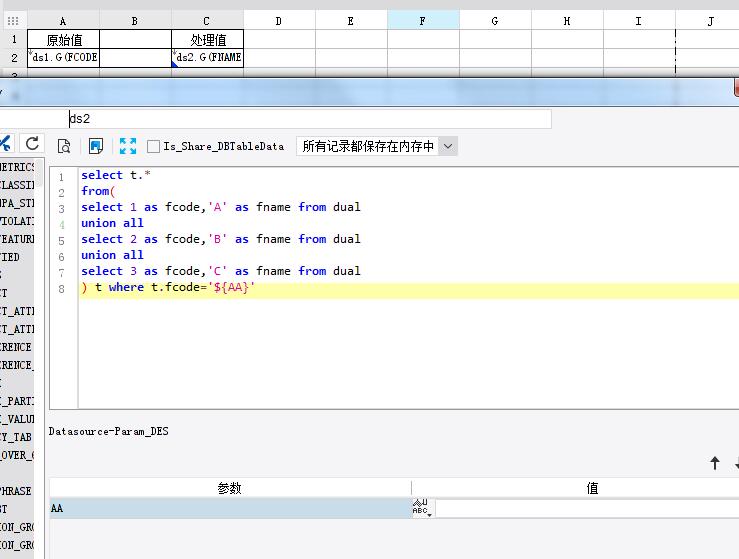The height and width of the screenshot is (559, 739).
Task: Select table item ending _PARTI in the list
Action: tap(17, 401)
